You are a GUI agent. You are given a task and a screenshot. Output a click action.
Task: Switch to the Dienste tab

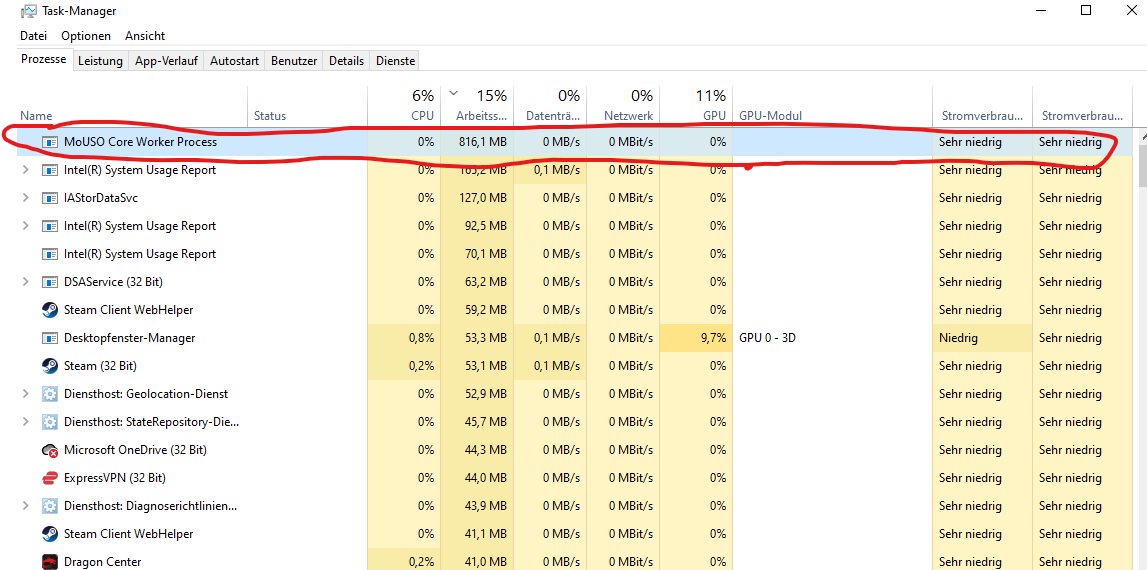click(x=396, y=61)
